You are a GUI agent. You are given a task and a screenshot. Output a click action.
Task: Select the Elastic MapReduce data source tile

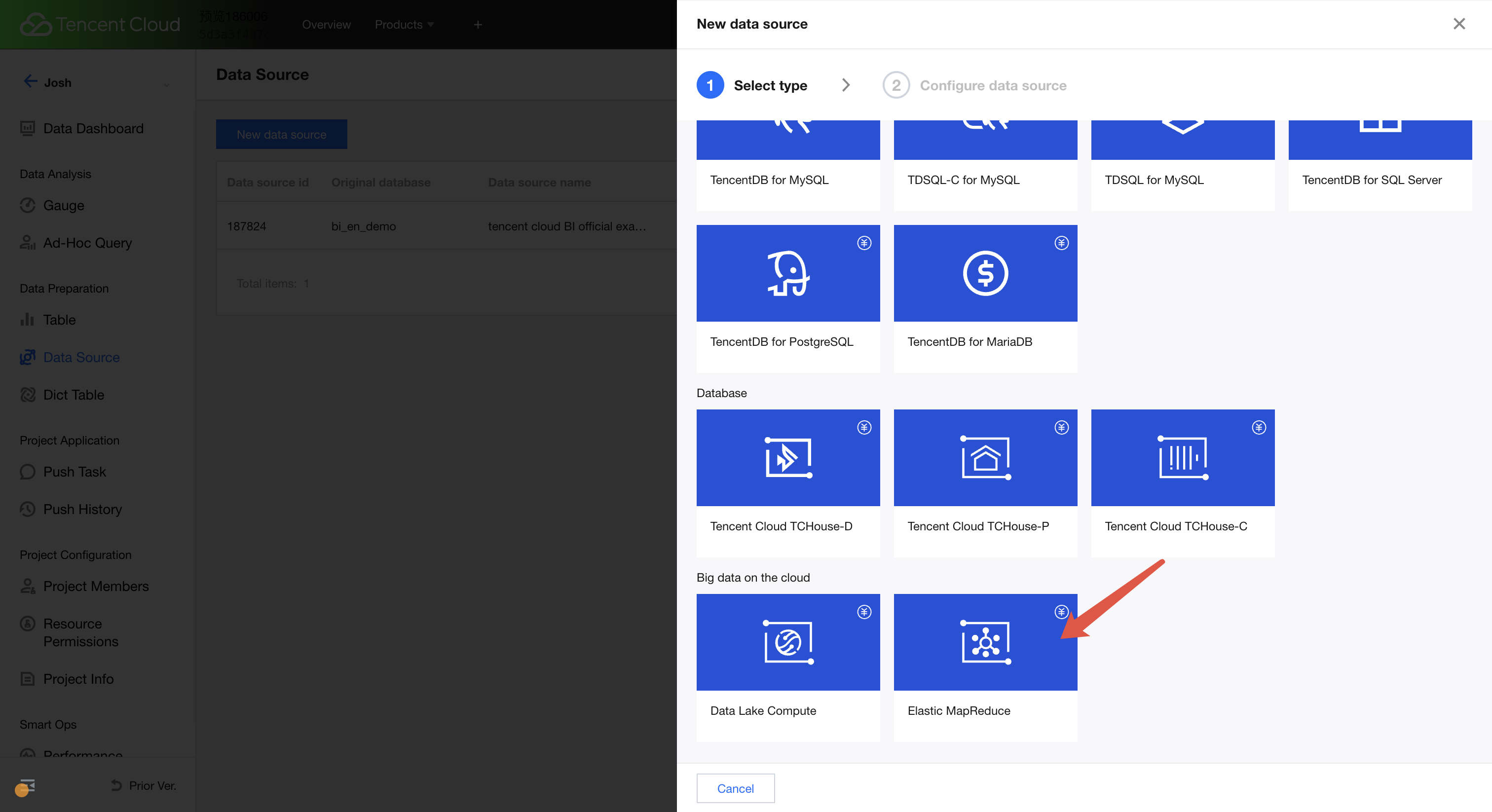[985, 666]
